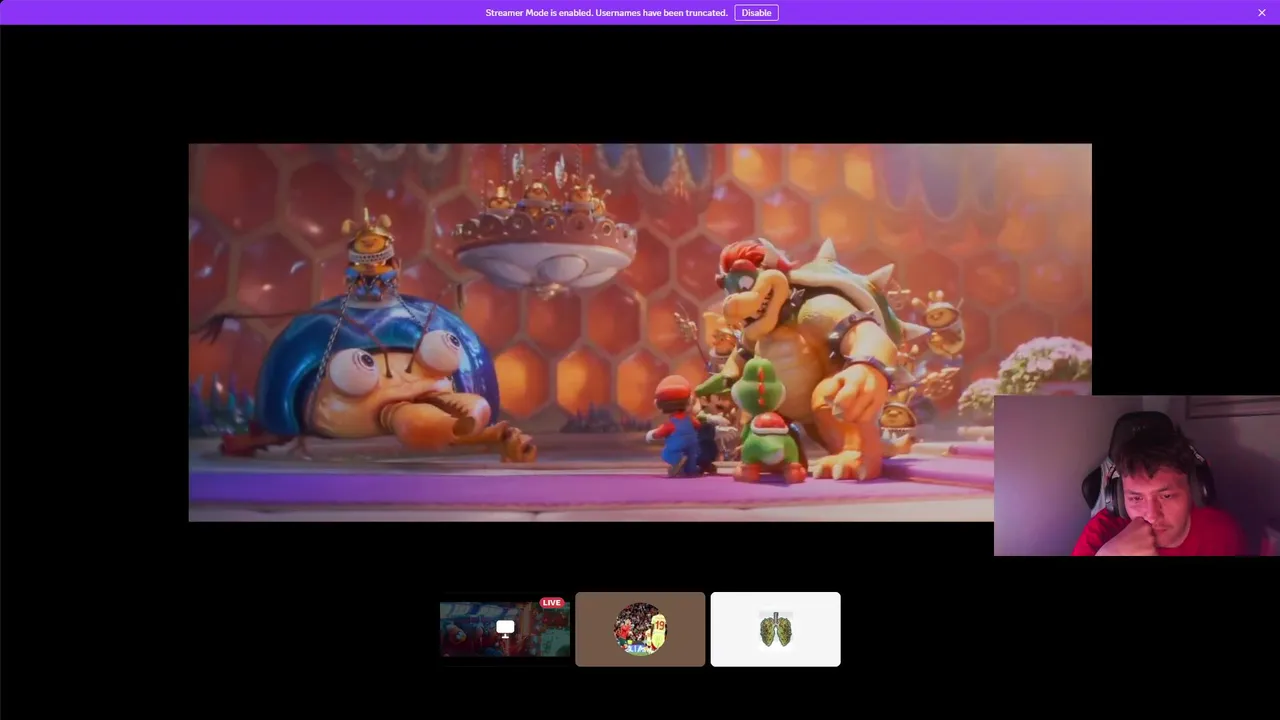
Task: Open the LIVE screen share thumbnail
Action: point(505,629)
